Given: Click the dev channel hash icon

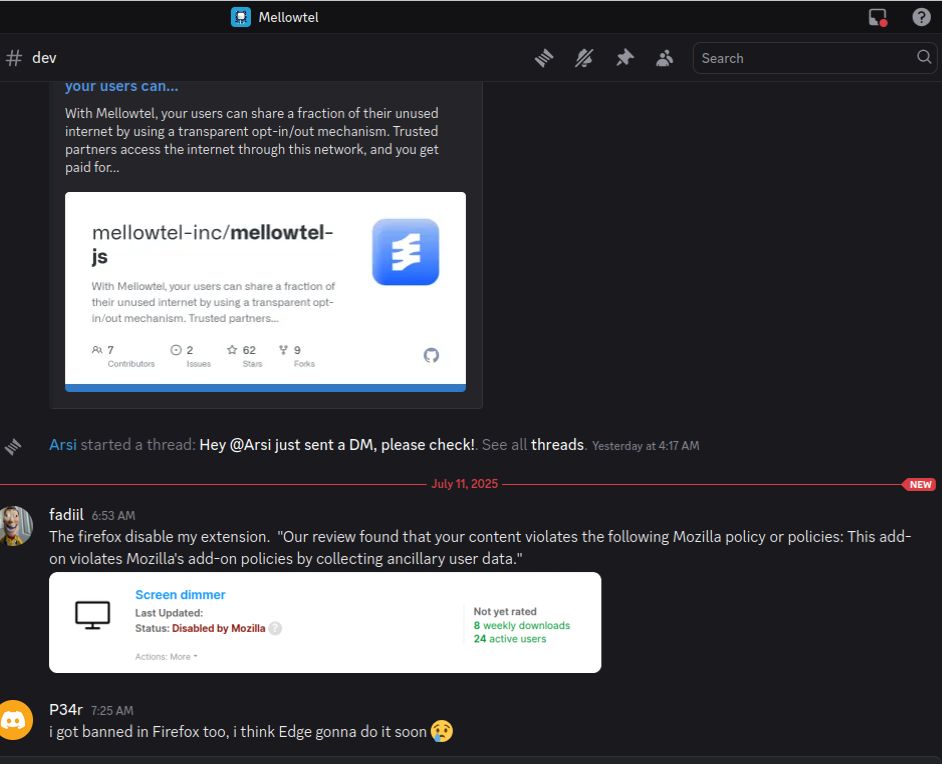Looking at the screenshot, I should 14,58.
